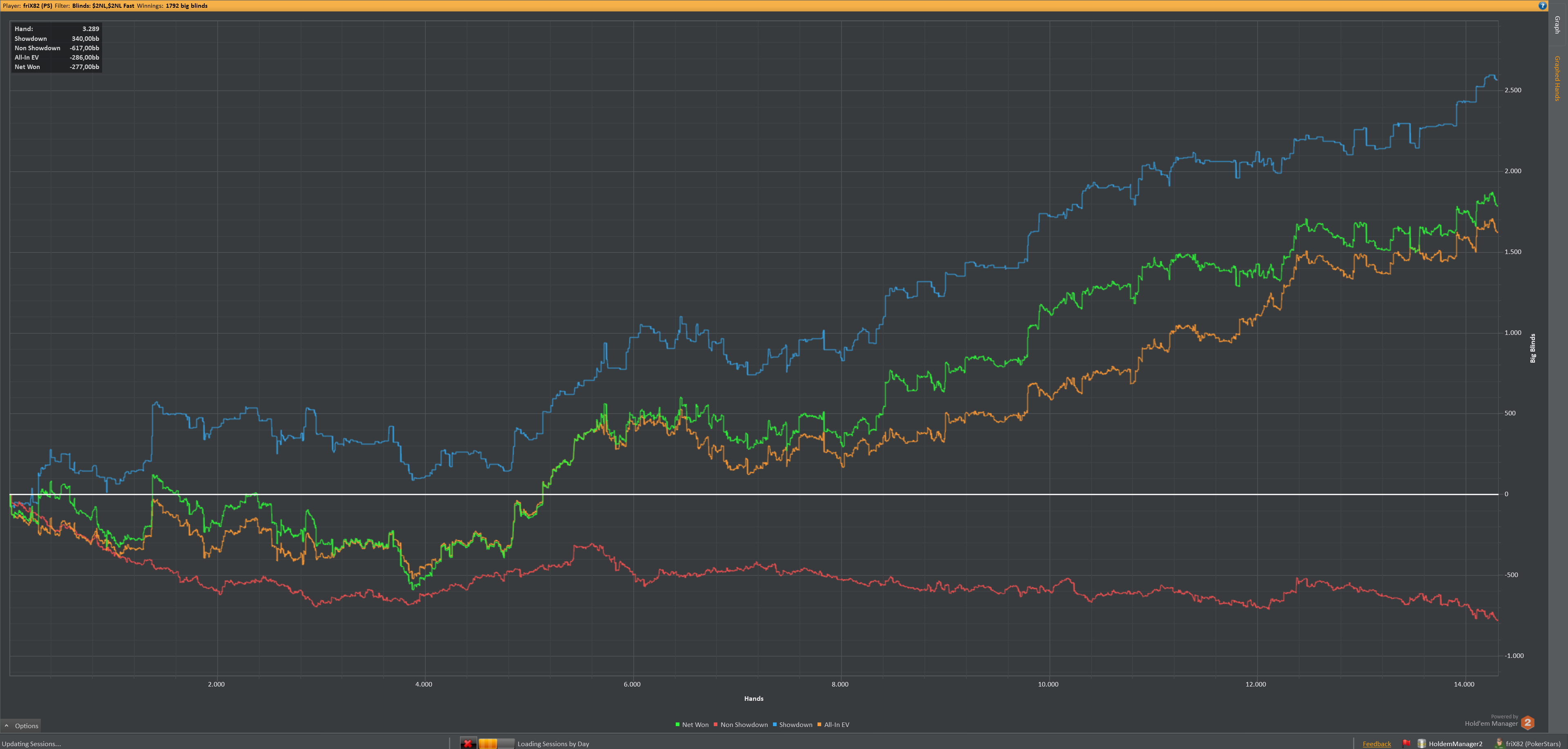Click the red flag icon in status bar
This screenshot has width=1568, height=749.
point(1407,743)
